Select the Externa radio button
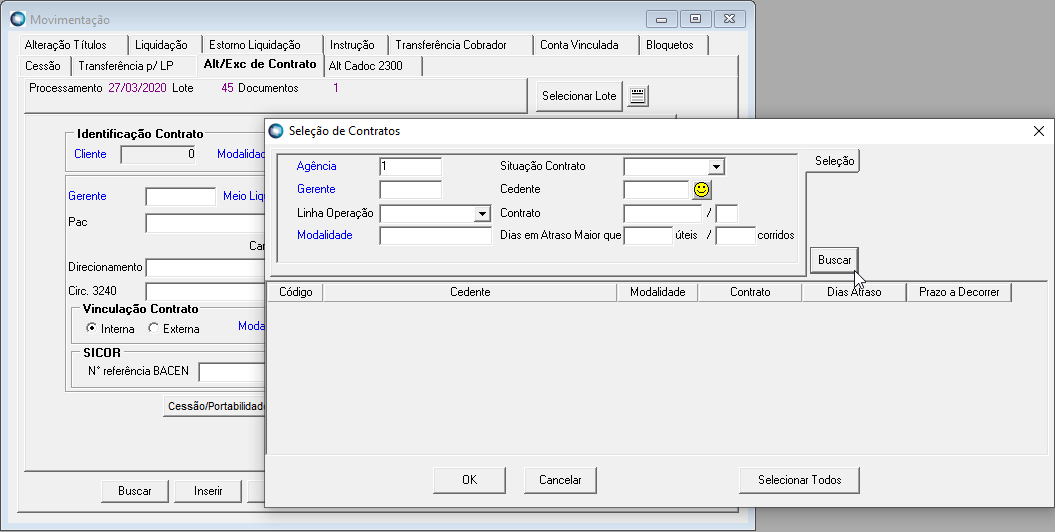The height and width of the screenshot is (532, 1055). click(x=153, y=328)
